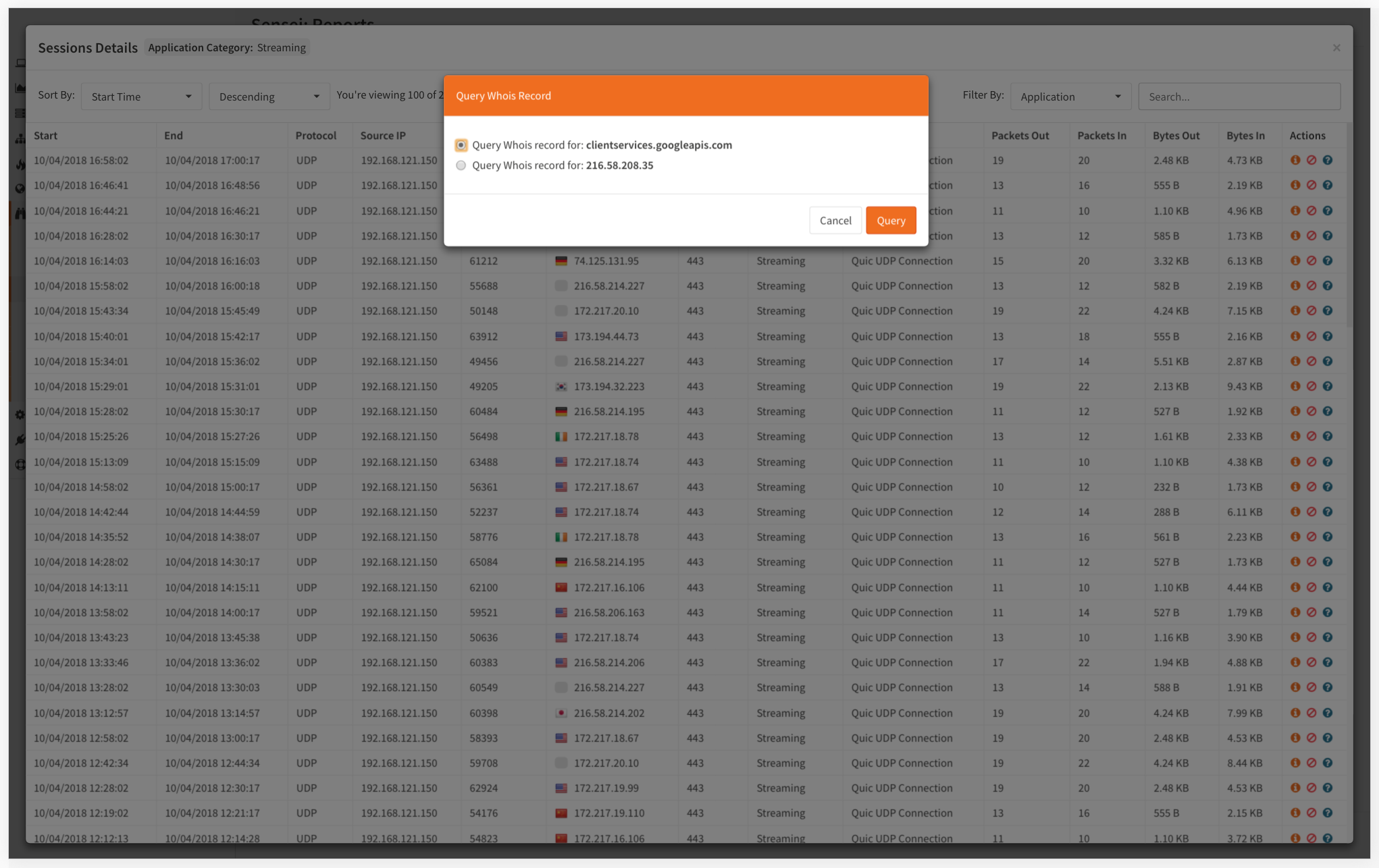Select Whois query for 216.58.208.35
The width and height of the screenshot is (1379, 868).
pos(461,165)
